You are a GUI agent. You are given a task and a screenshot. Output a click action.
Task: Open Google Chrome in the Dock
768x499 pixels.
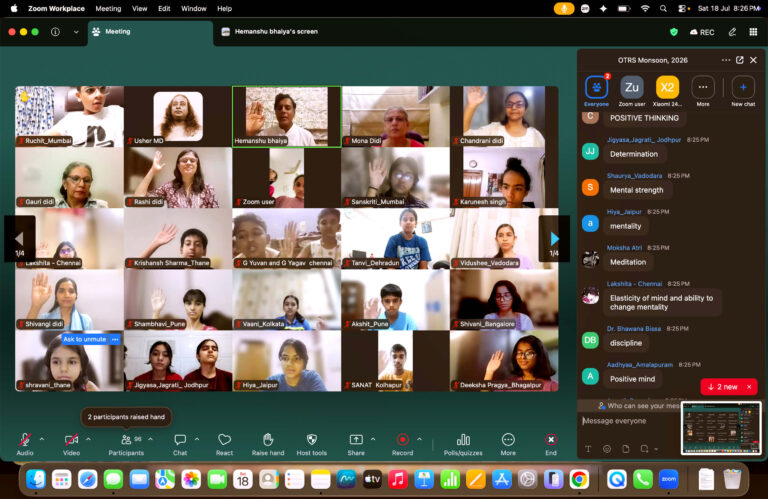[x=579, y=479]
